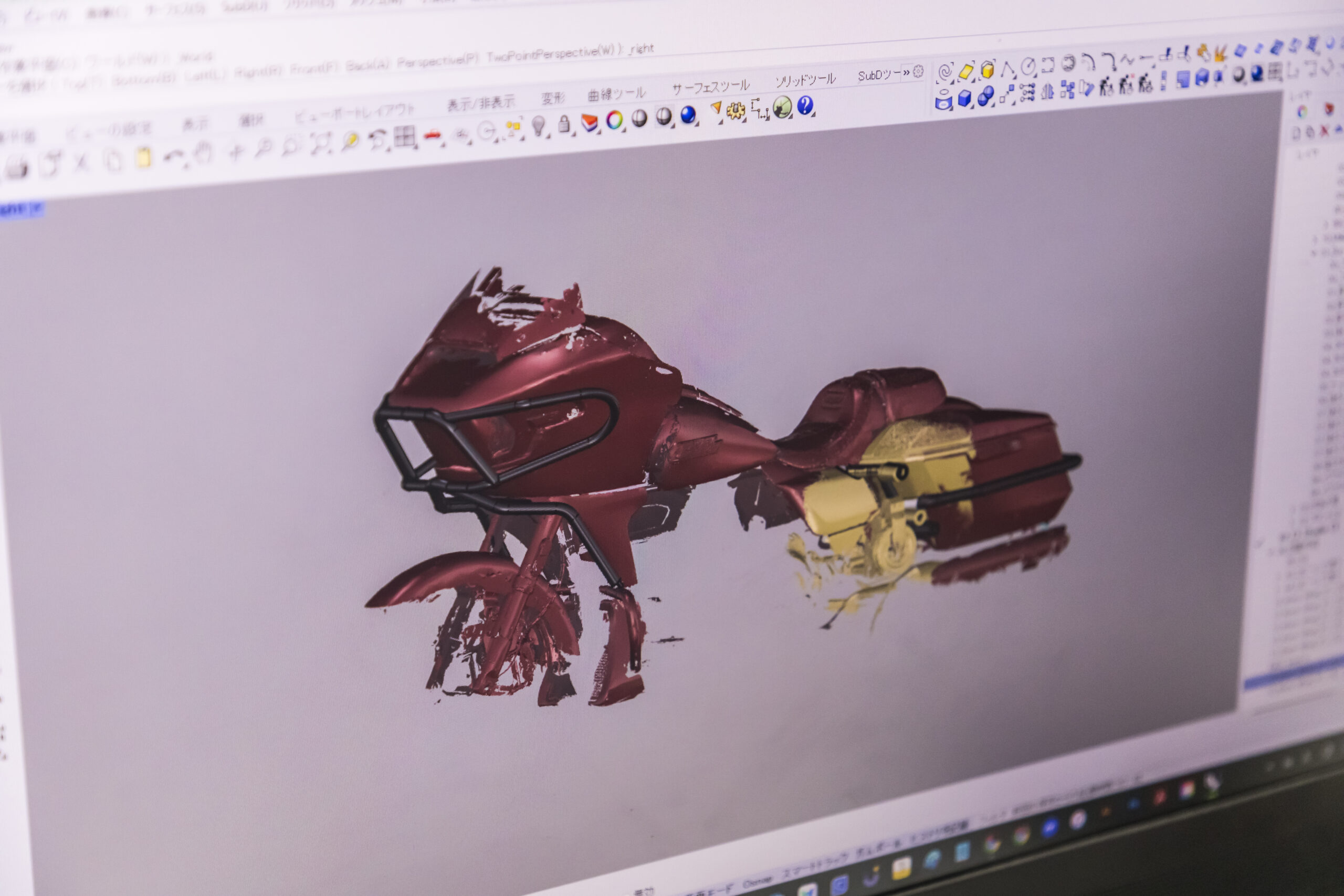Image resolution: width=1344 pixels, height=896 pixels.
Task: Choose Right(R) command option
Action: tap(258, 72)
